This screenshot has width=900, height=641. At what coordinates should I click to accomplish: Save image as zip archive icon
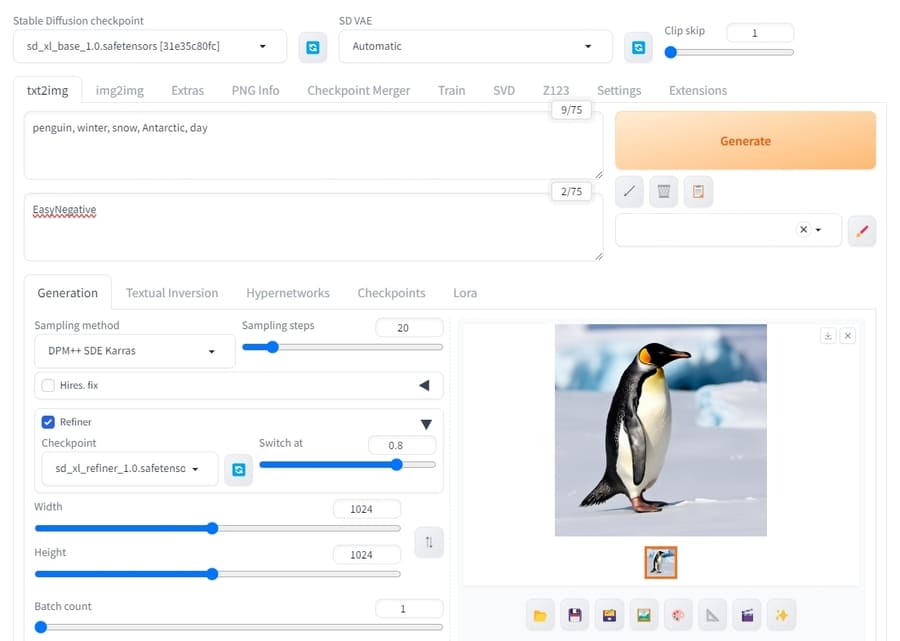pos(609,615)
